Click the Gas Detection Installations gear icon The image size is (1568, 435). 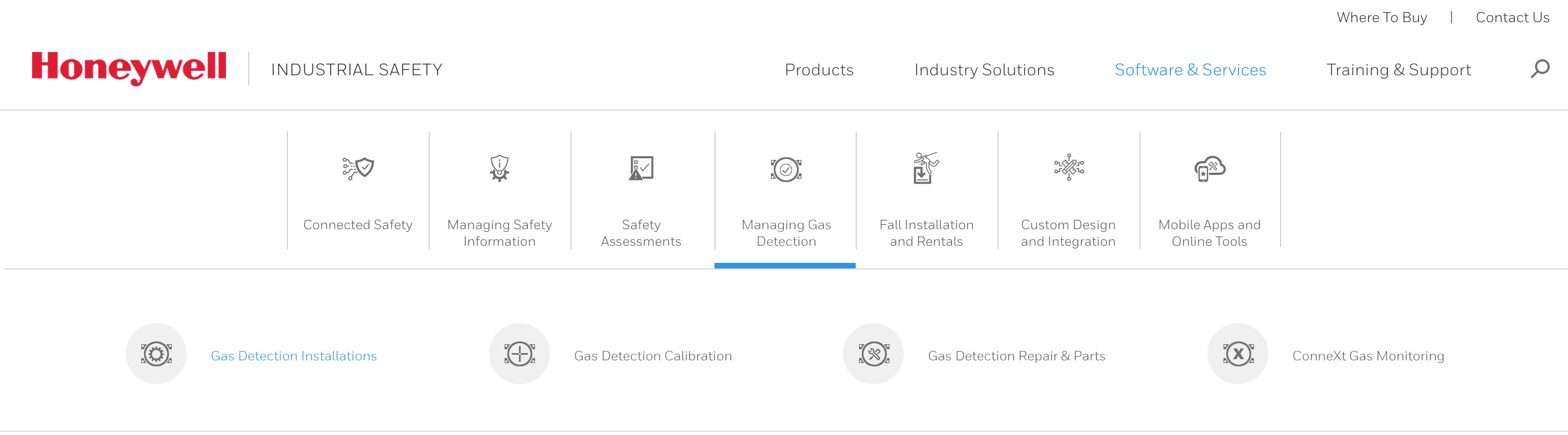[156, 354]
